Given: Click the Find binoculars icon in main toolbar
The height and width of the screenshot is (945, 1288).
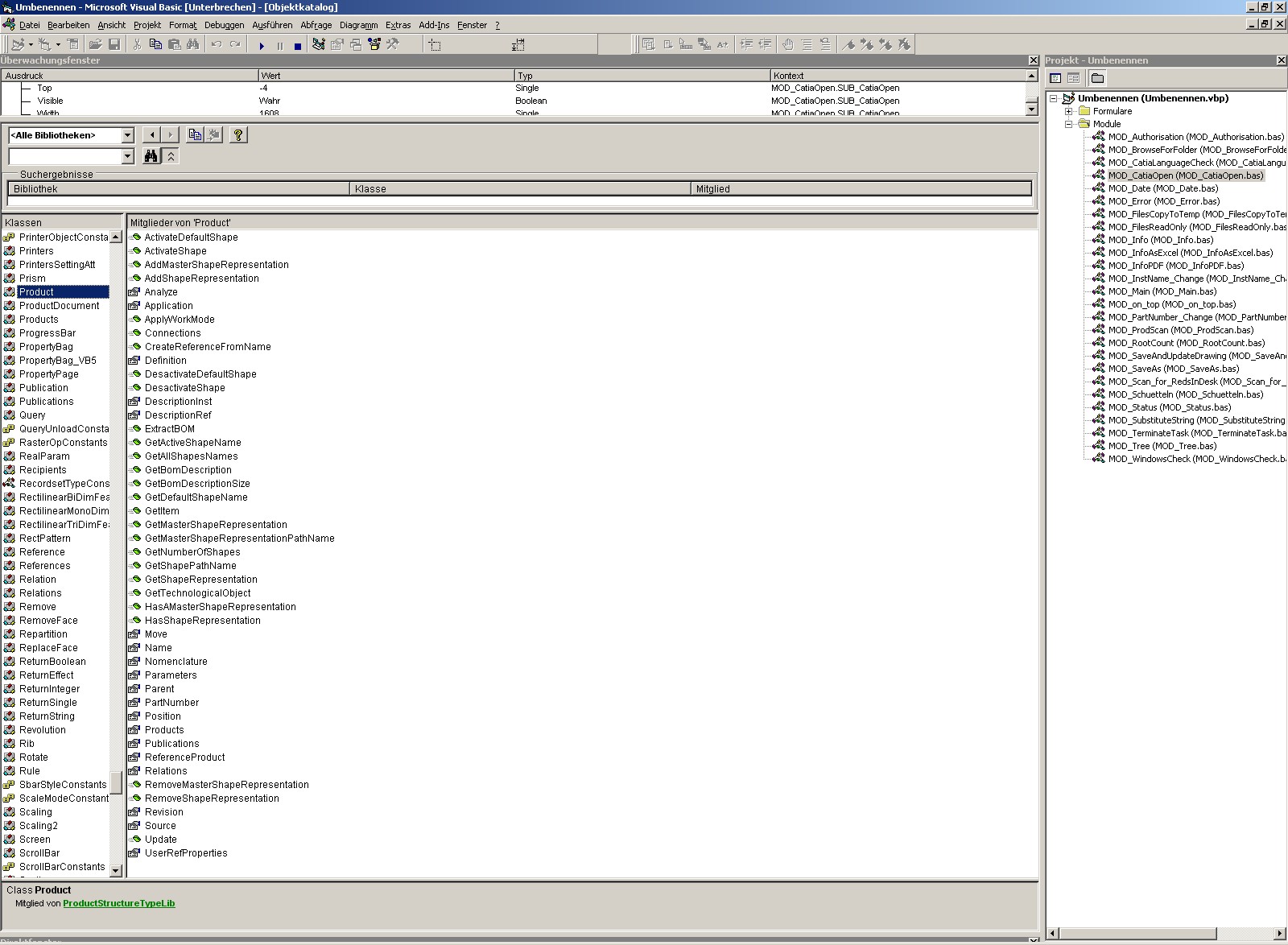Looking at the screenshot, I should tap(192, 44).
